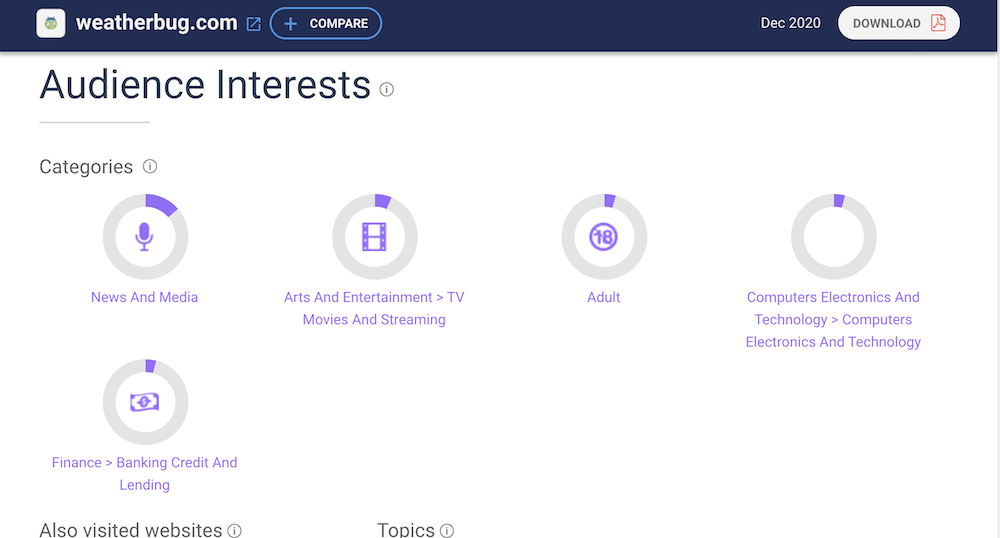Screen dimensions: 1000x538
Task: Open Arts And Entertainment TV Movies link
Action: click(x=374, y=308)
